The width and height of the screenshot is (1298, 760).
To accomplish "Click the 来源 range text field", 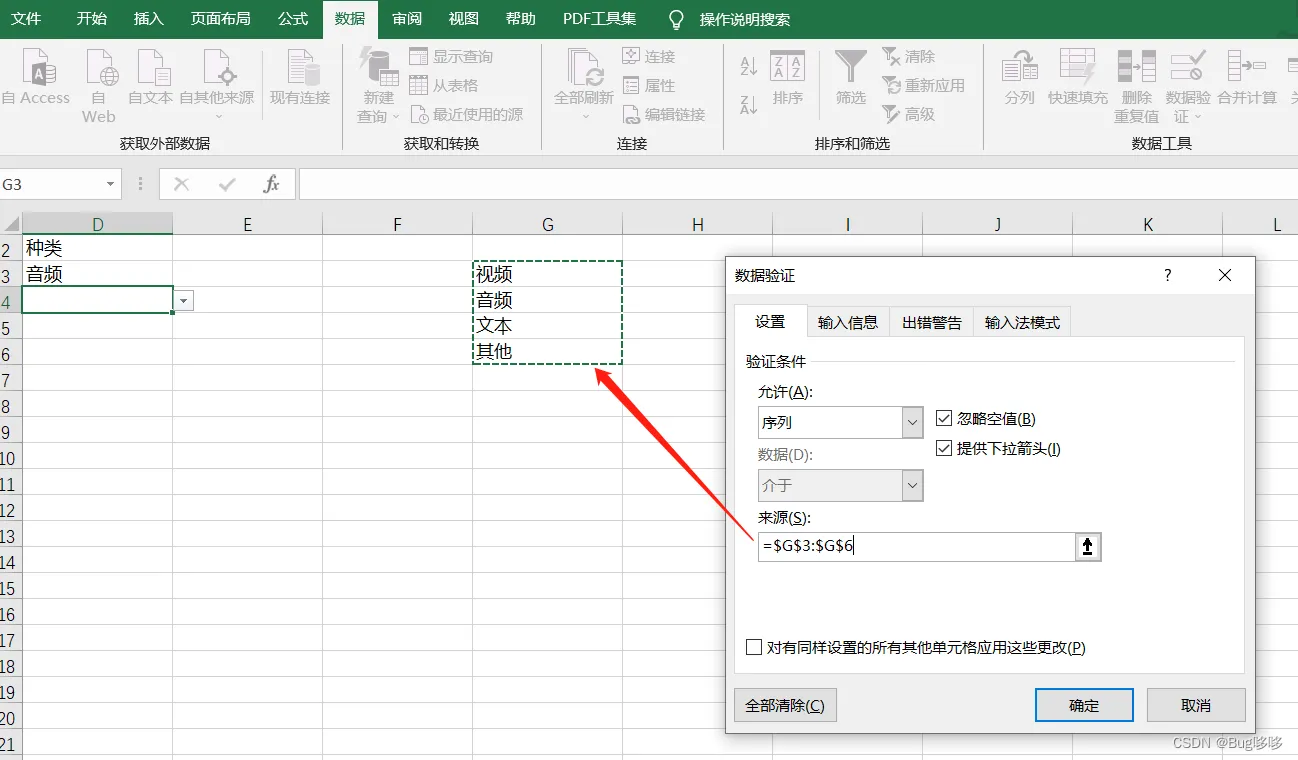I will click(917, 547).
